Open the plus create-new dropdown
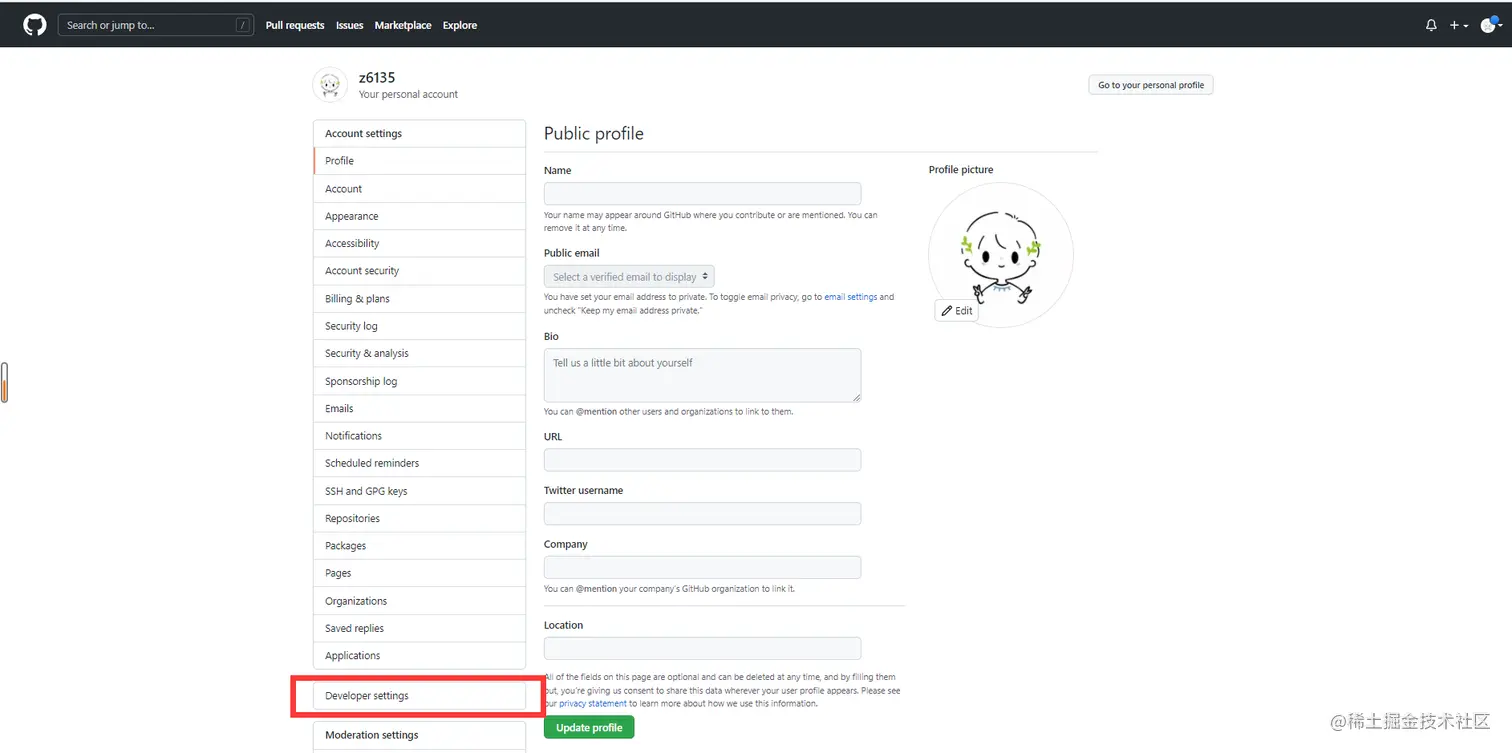Image resolution: width=1512 pixels, height=753 pixels. [1459, 25]
